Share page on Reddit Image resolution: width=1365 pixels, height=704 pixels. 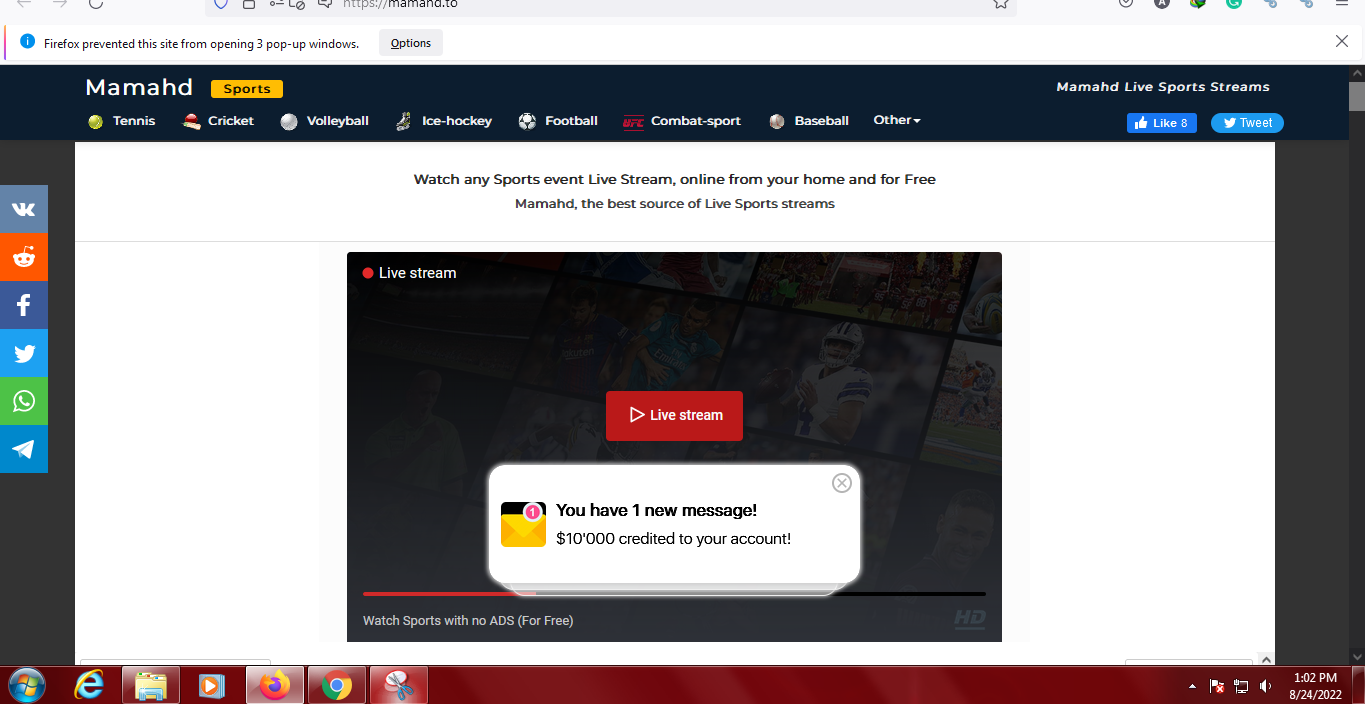[24, 257]
